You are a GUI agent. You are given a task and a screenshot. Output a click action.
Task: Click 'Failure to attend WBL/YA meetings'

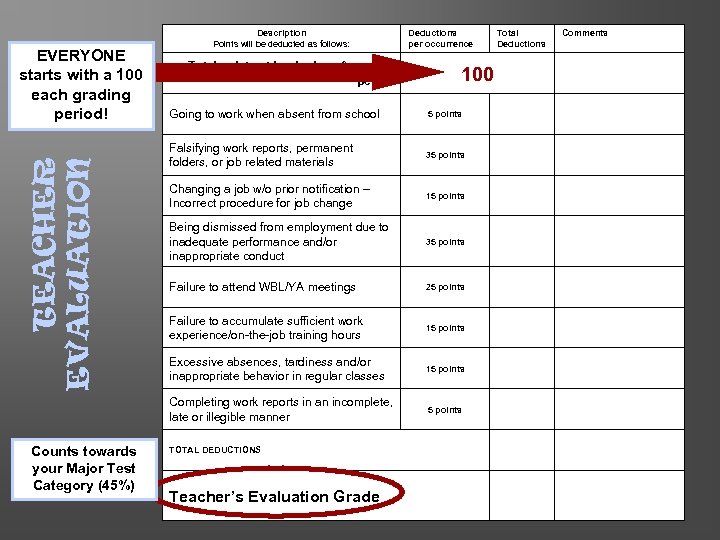pos(262,287)
